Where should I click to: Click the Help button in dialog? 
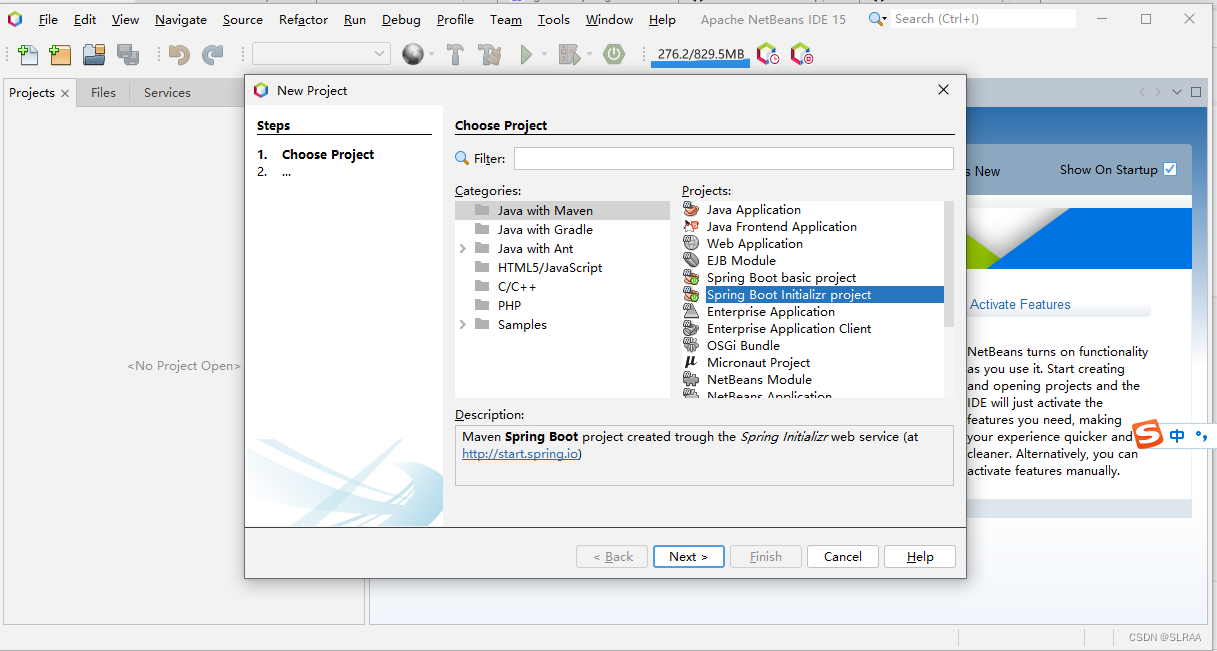coord(920,556)
